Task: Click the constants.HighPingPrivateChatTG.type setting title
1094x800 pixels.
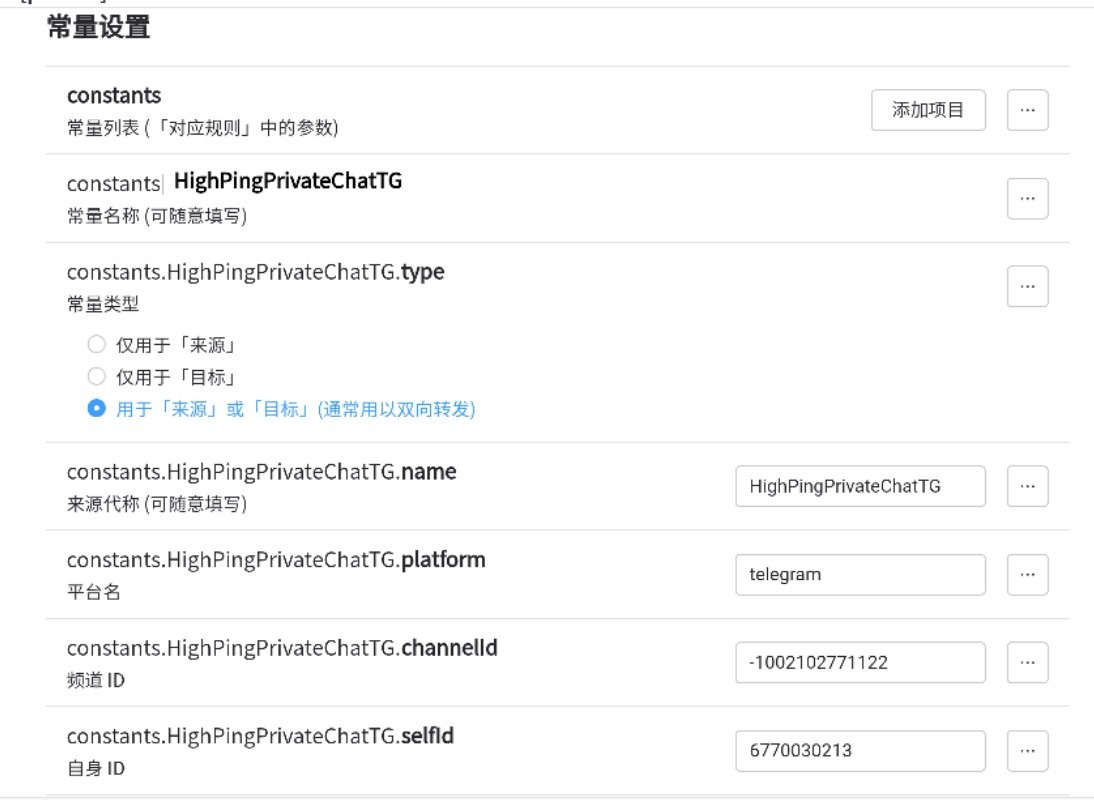Action: pyautogui.click(x=255, y=272)
